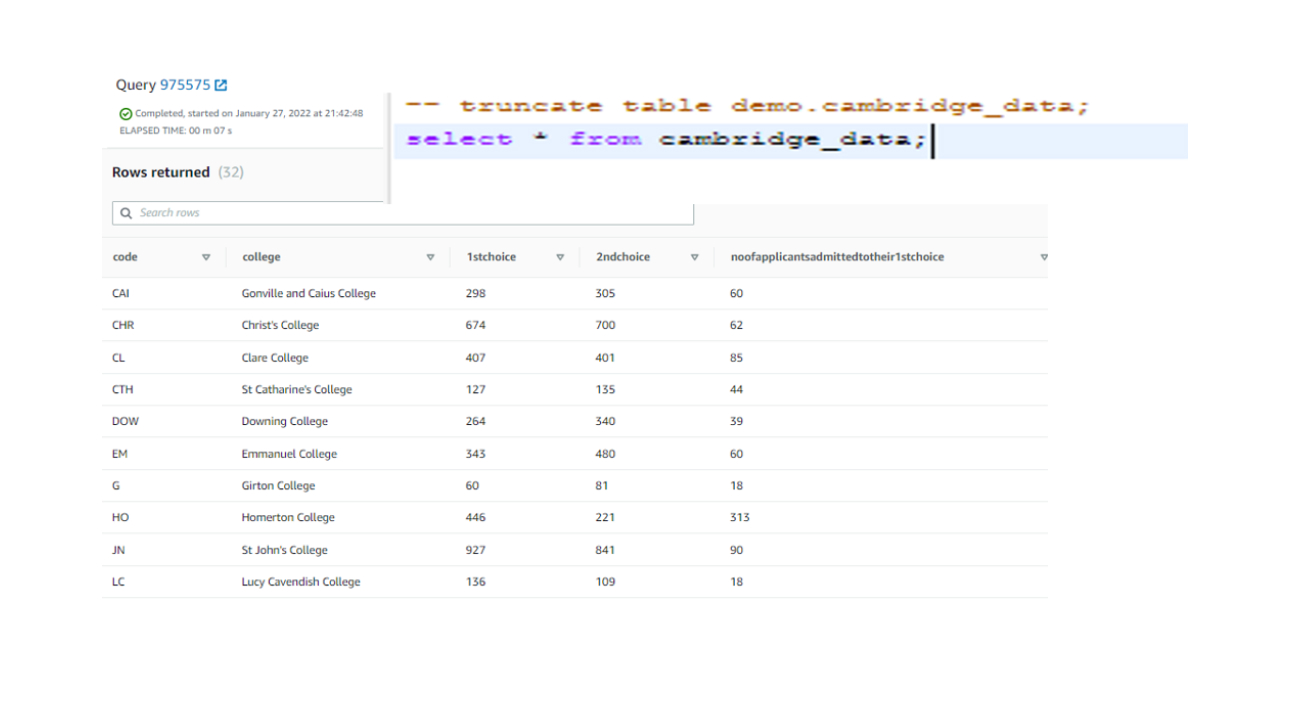Select code cell EM
Image resolution: width=1290 pixels, height=711 pixels.
(x=120, y=454)
